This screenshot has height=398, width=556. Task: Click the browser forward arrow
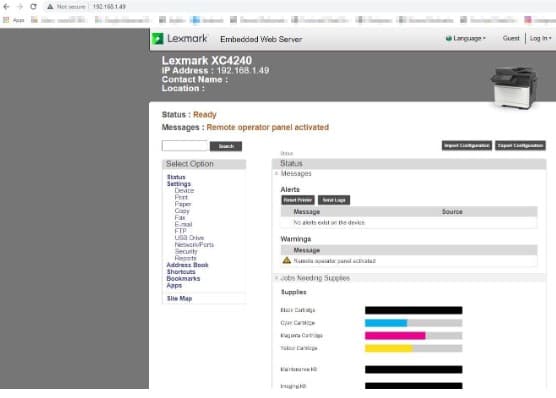point(20,6)
